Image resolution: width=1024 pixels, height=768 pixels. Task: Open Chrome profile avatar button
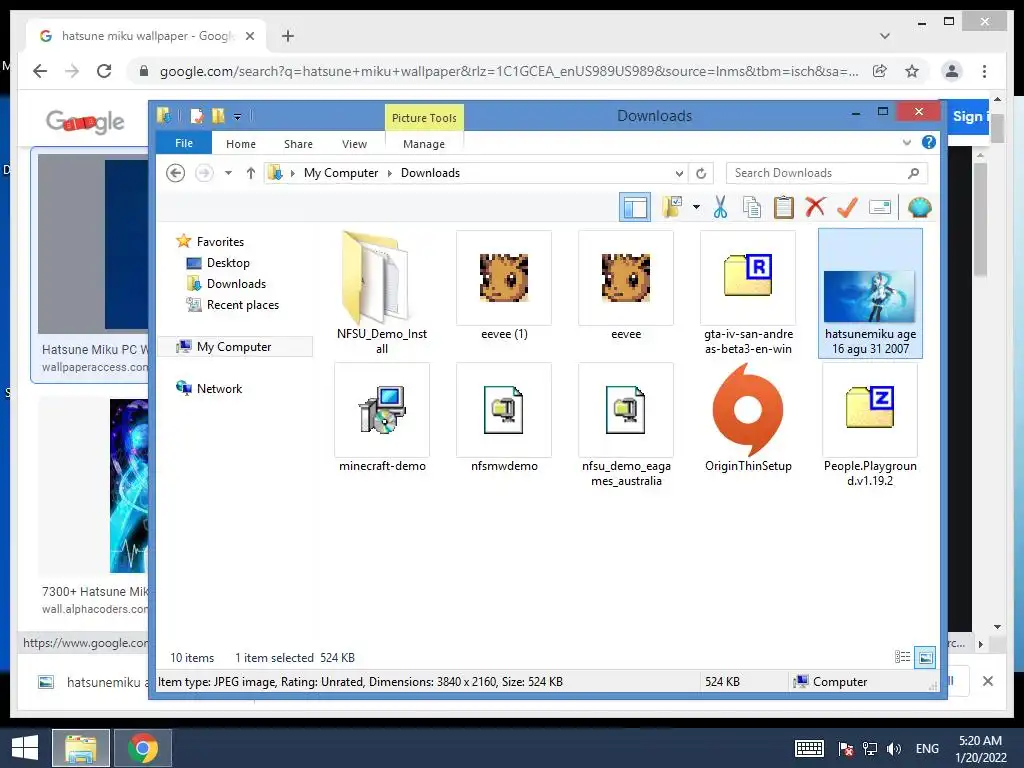pyautogui.click(x=952, y=71)
